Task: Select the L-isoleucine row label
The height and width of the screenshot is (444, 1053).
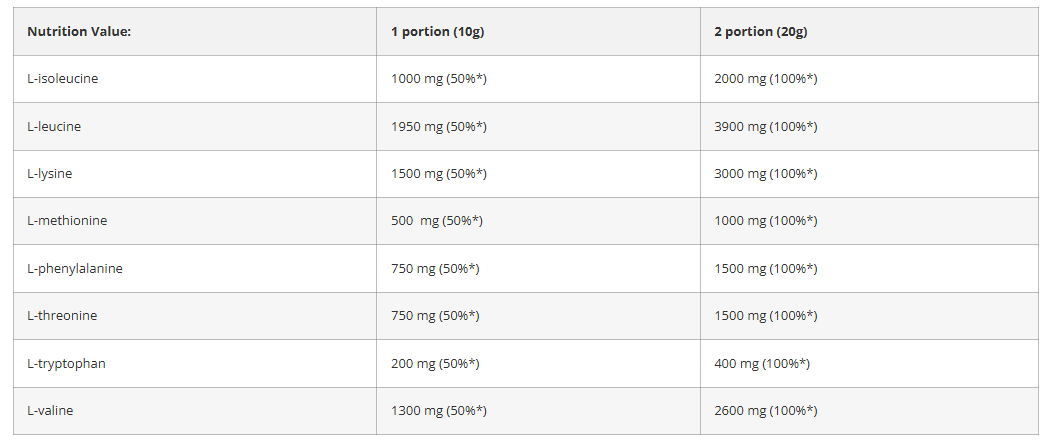Action: coord(62,79)
